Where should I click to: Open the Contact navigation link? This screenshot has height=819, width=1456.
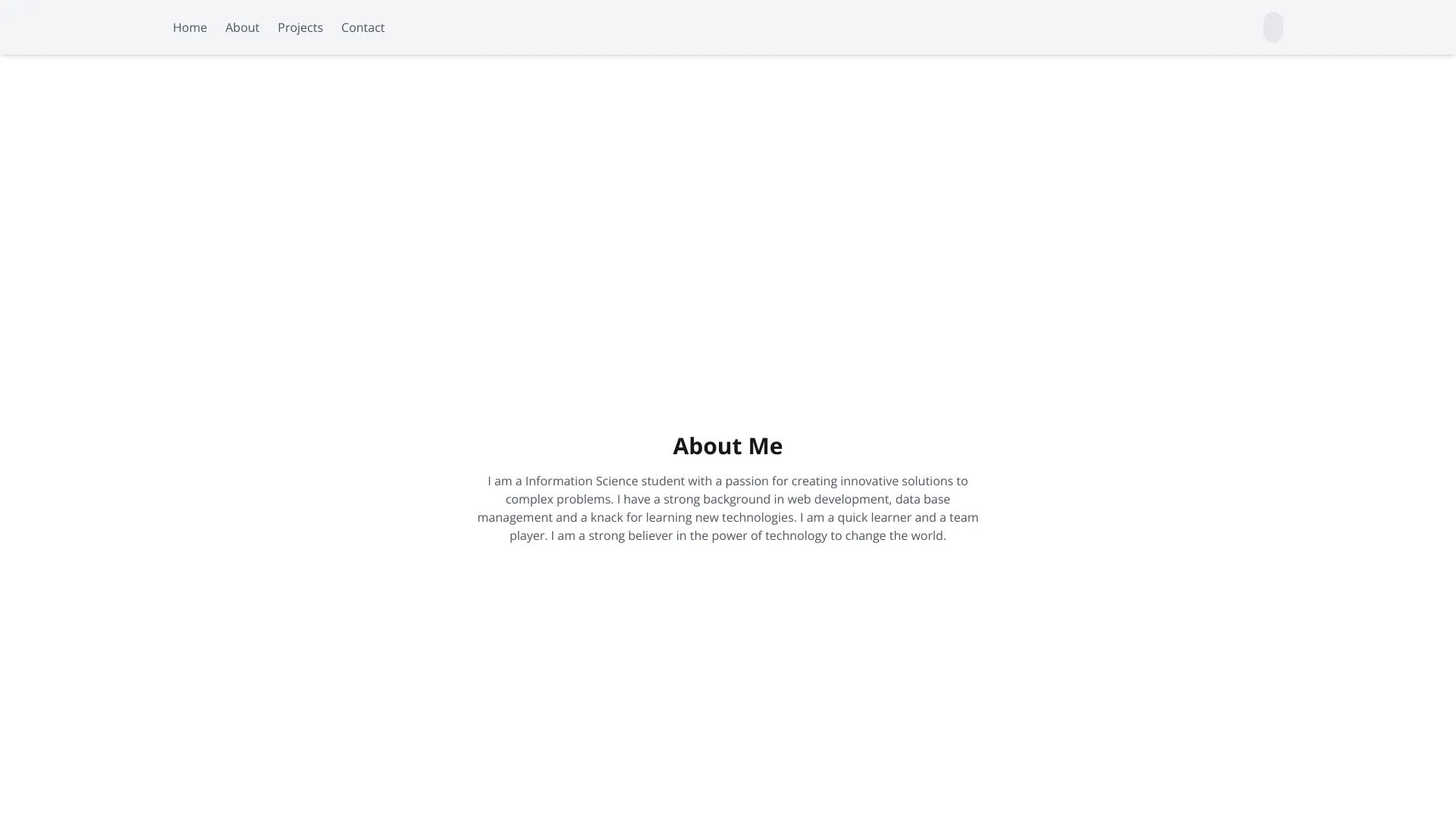(362, 27)
